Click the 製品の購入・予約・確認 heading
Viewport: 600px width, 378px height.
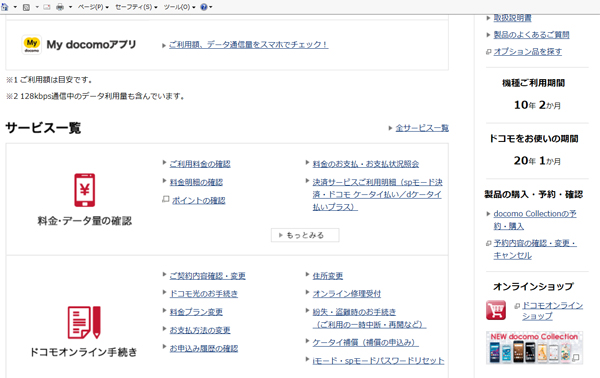534,194
